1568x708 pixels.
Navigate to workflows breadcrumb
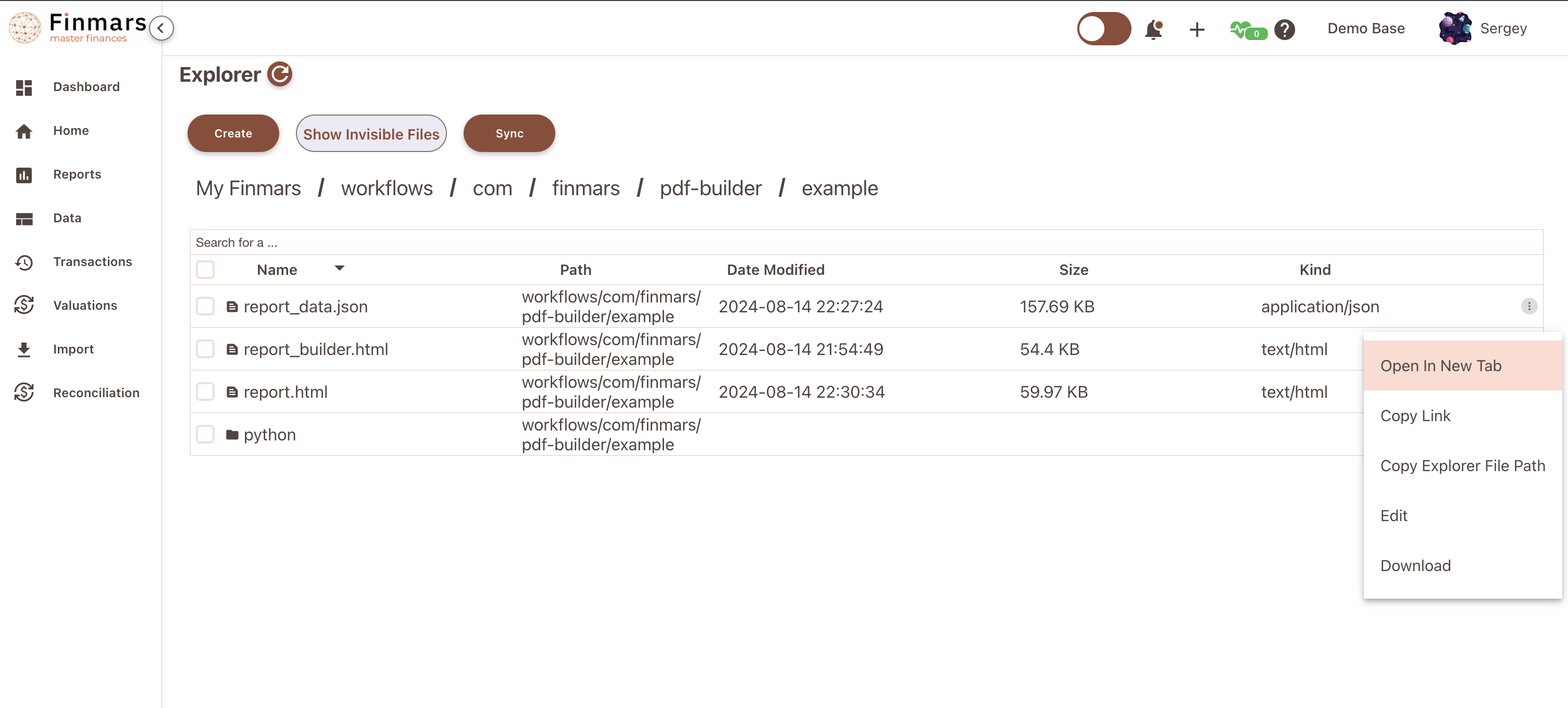coord(387,188)
